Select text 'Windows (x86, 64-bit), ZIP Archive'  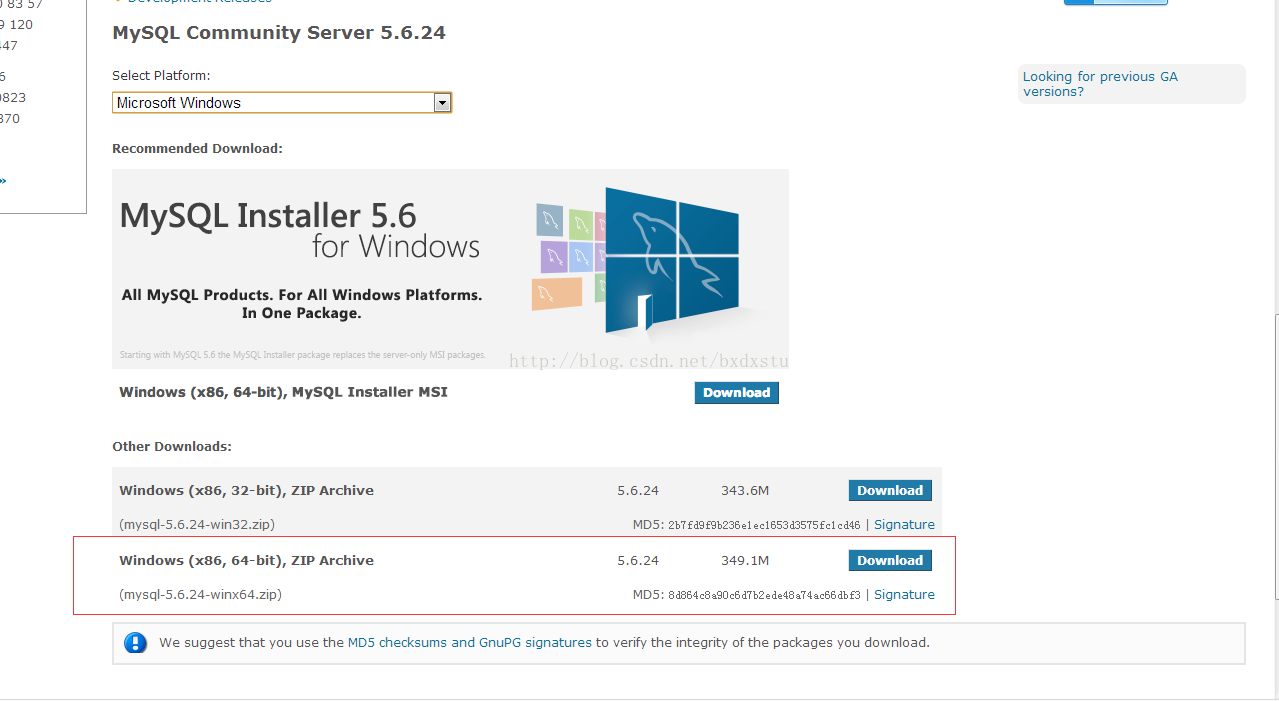[246, 560]
